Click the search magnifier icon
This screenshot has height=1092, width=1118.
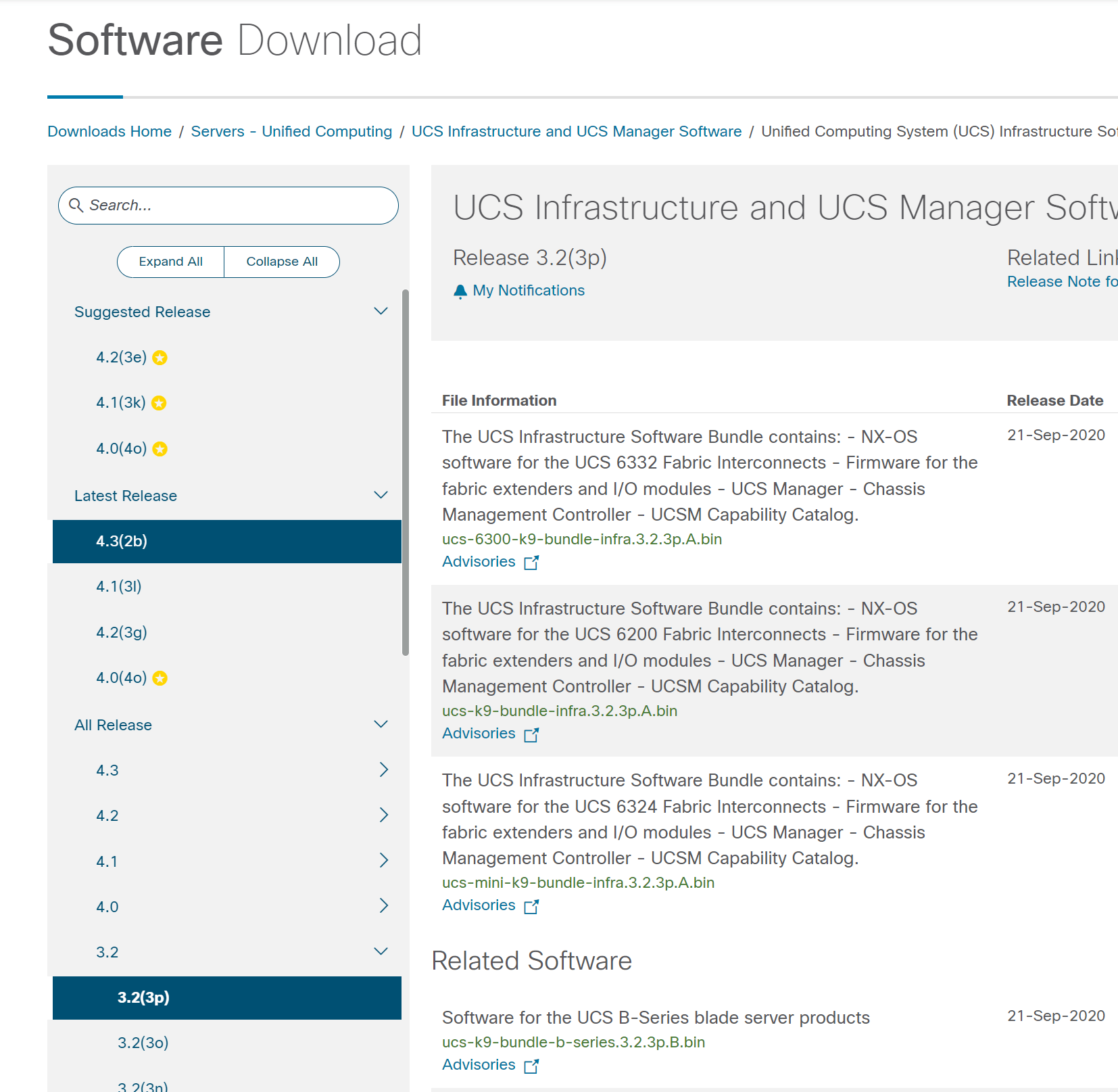(x=76, y=206)
